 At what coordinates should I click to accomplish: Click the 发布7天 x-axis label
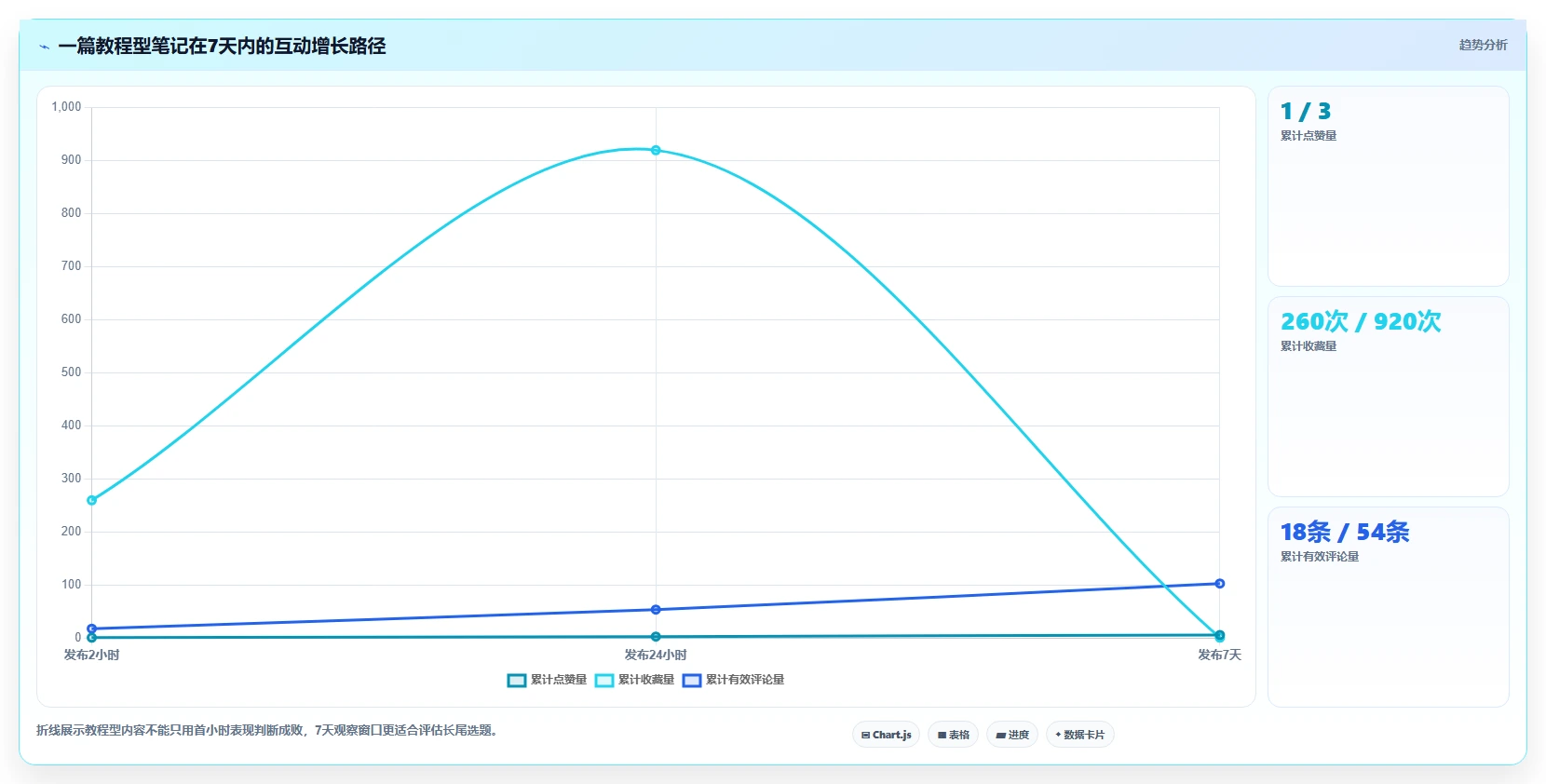click(1219, 656)
